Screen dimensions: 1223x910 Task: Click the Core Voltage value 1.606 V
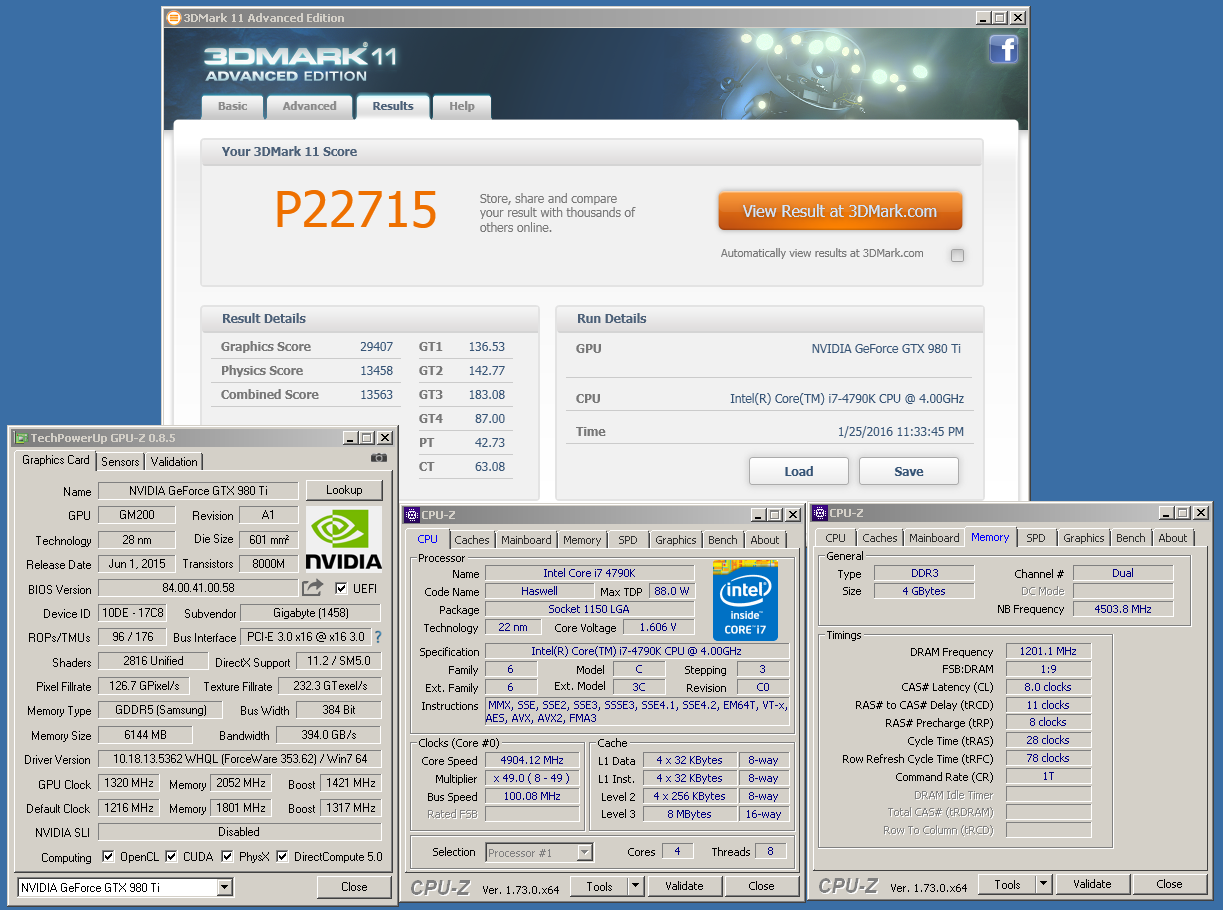coord(657,627)
